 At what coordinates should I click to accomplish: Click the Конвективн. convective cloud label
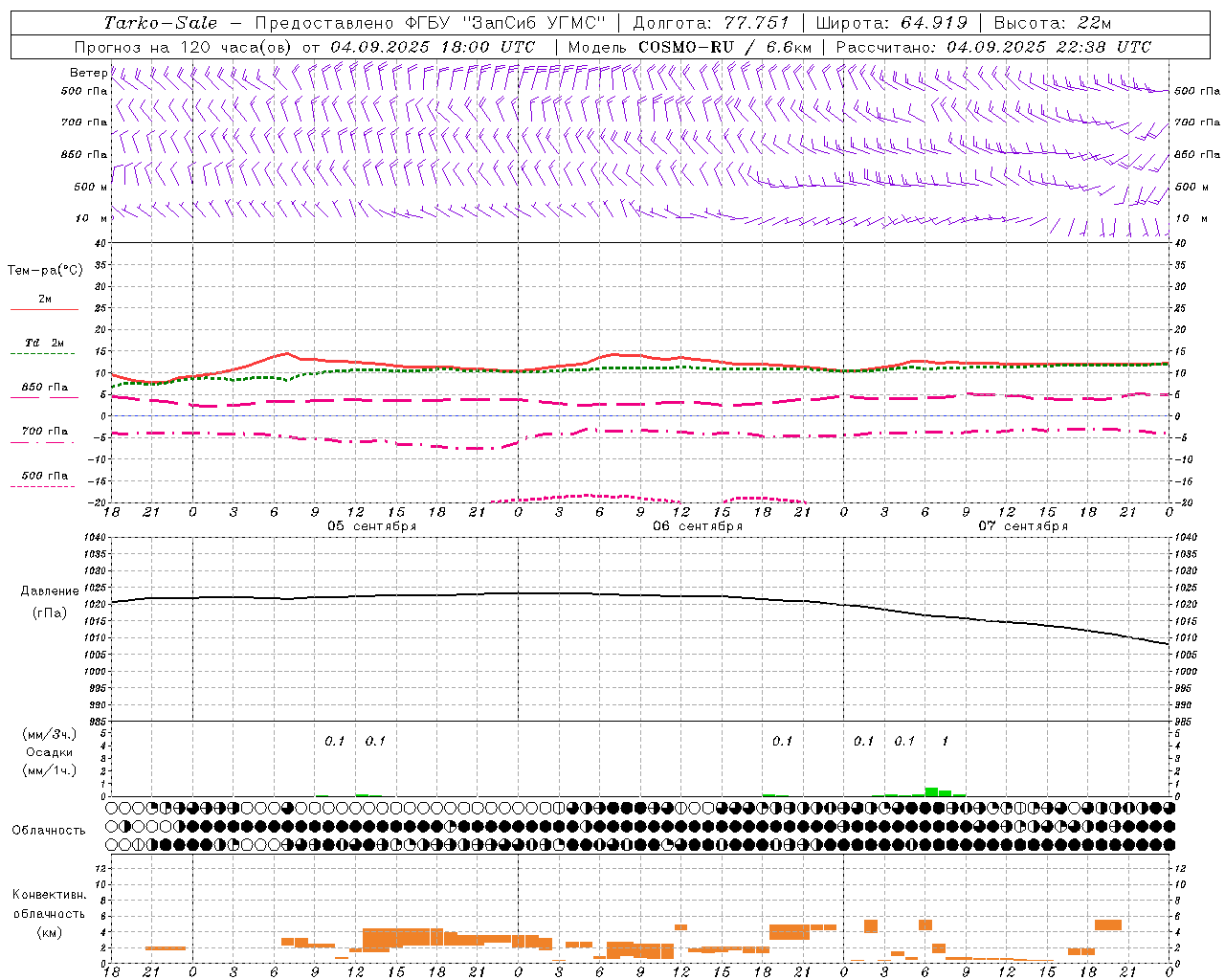click(x=49, y=895)
